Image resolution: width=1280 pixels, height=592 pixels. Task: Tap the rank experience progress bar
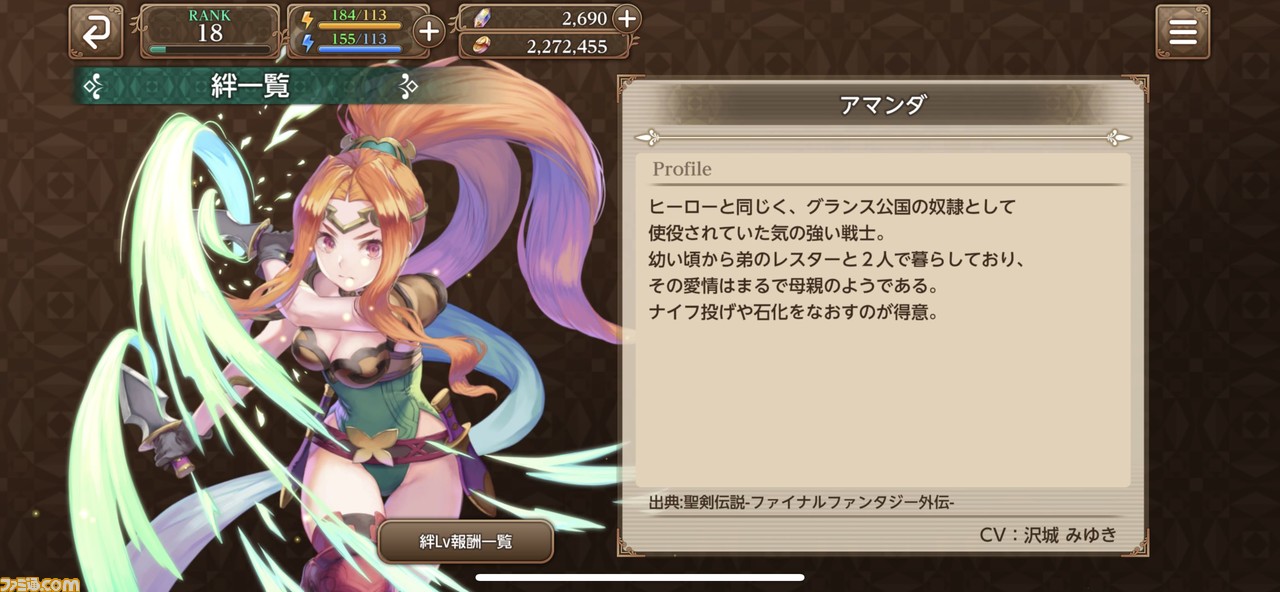(210, 48)
